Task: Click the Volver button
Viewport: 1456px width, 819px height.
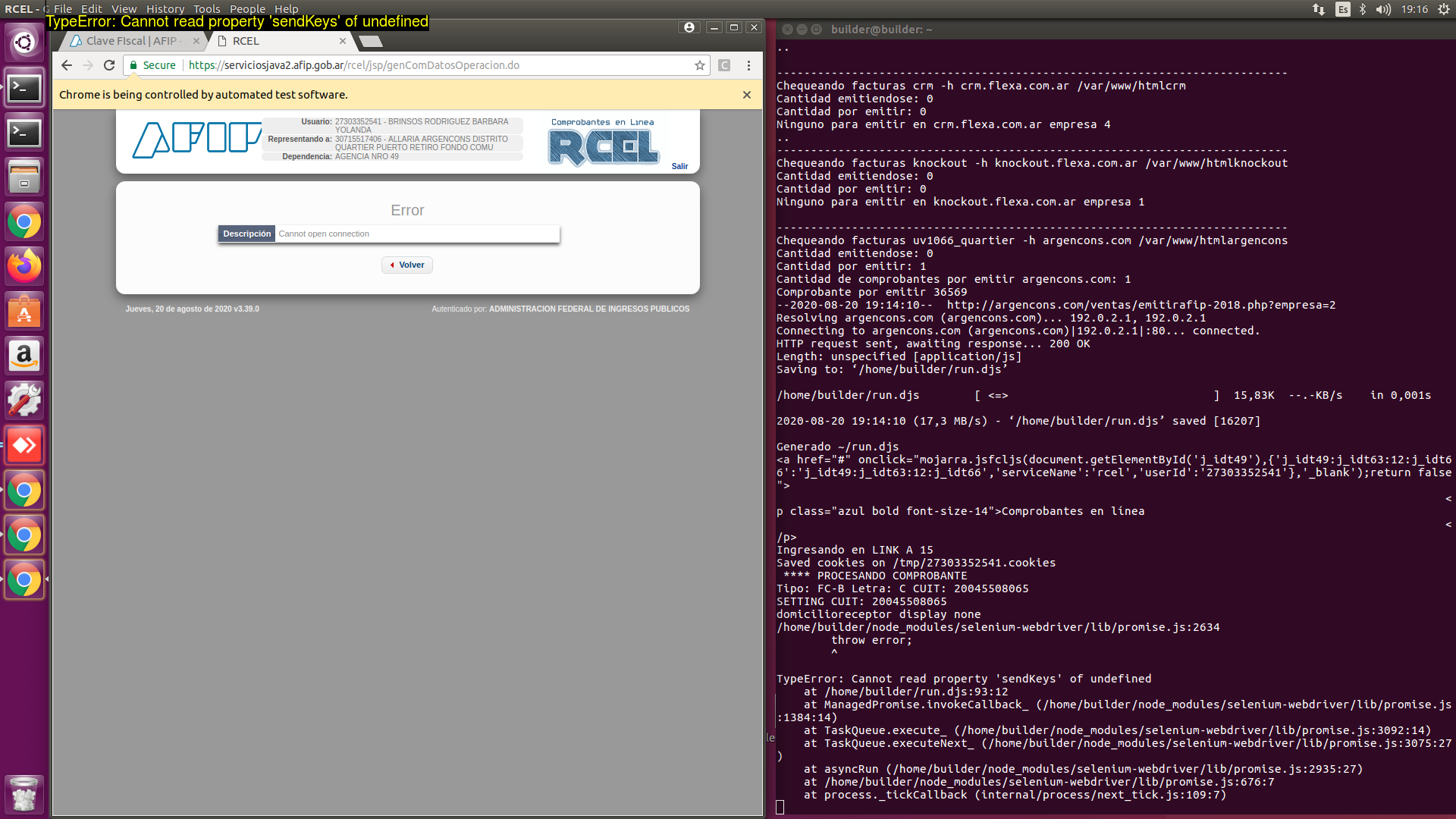Action: 407,265
